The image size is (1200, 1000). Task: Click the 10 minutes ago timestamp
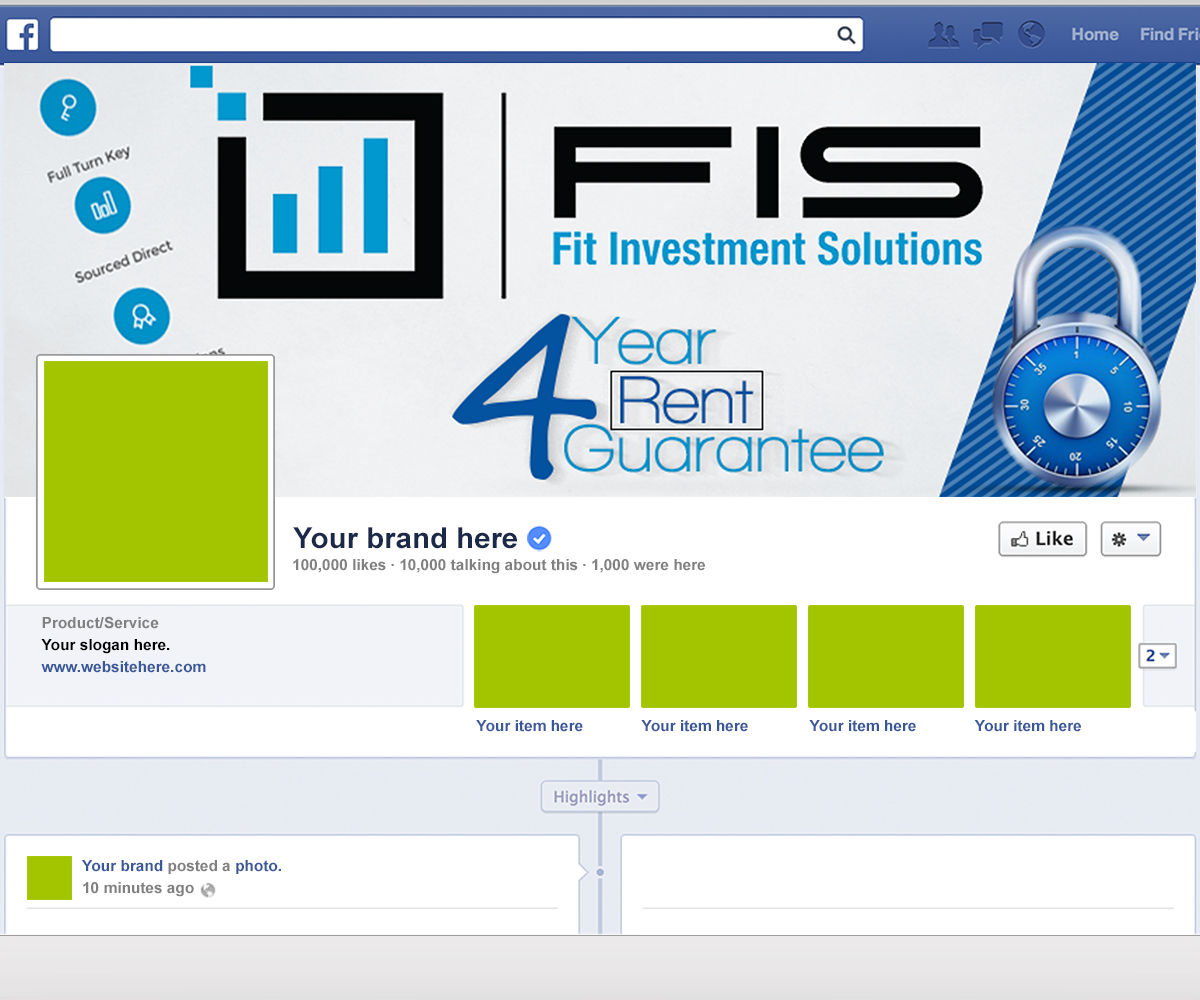[138, 888]
